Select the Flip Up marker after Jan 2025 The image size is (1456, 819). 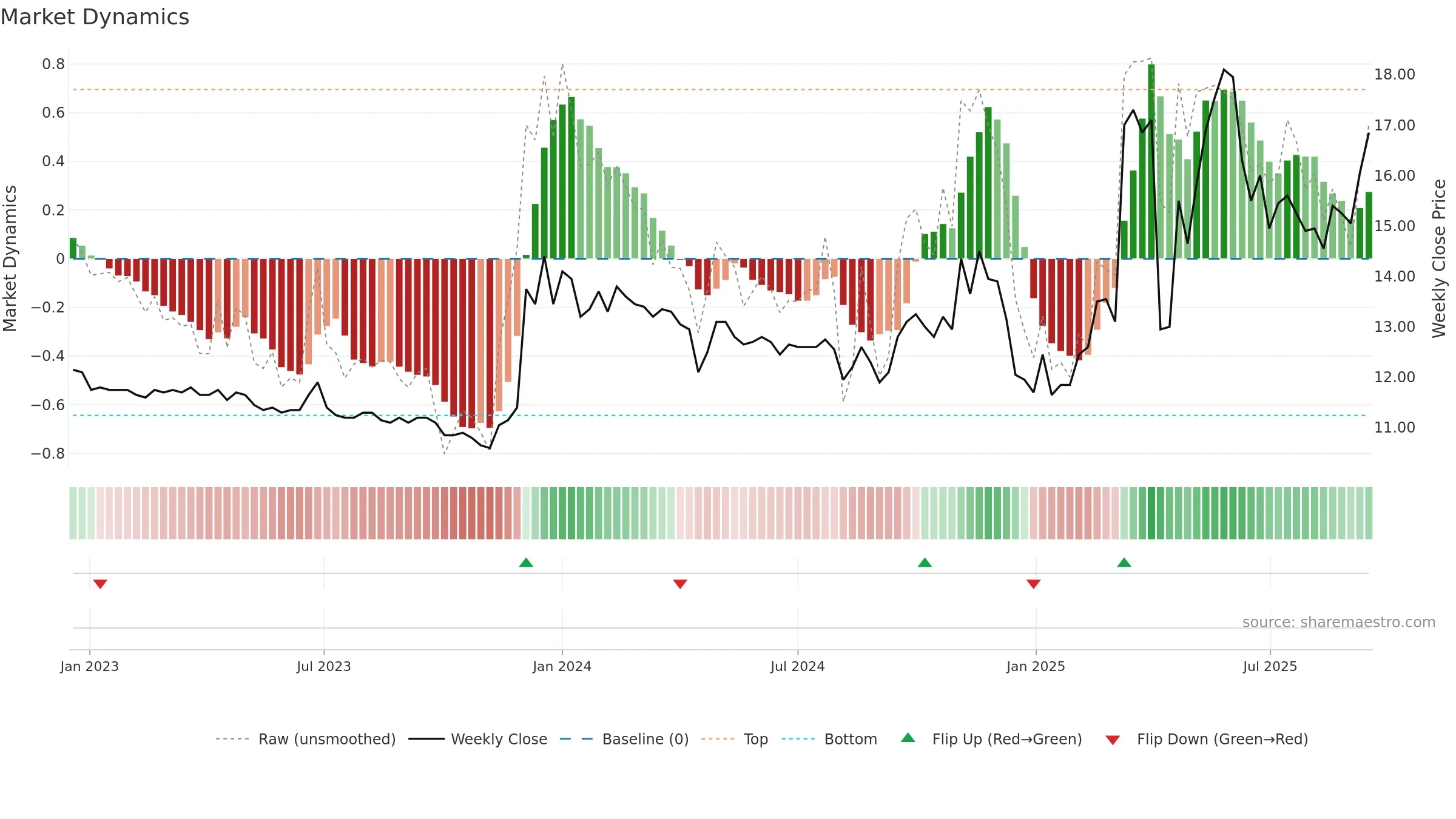[x=1124, y=562]
